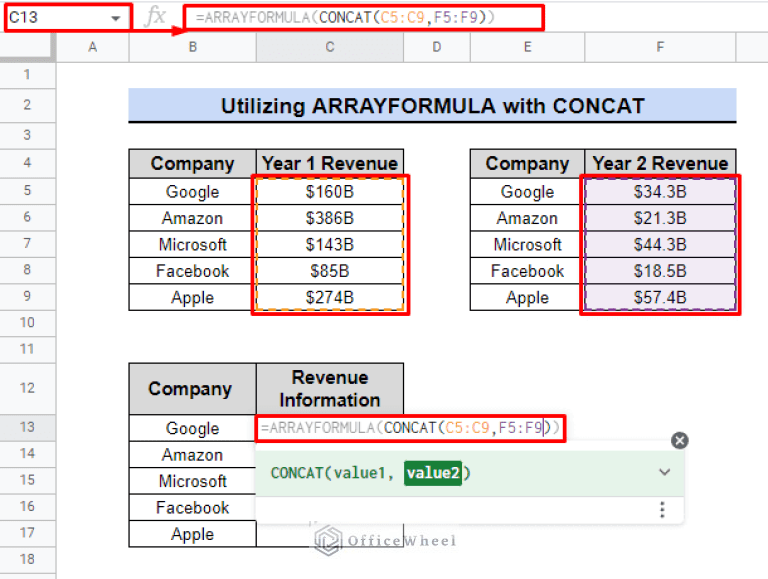Select row 1 header

[x=27, y=75]
